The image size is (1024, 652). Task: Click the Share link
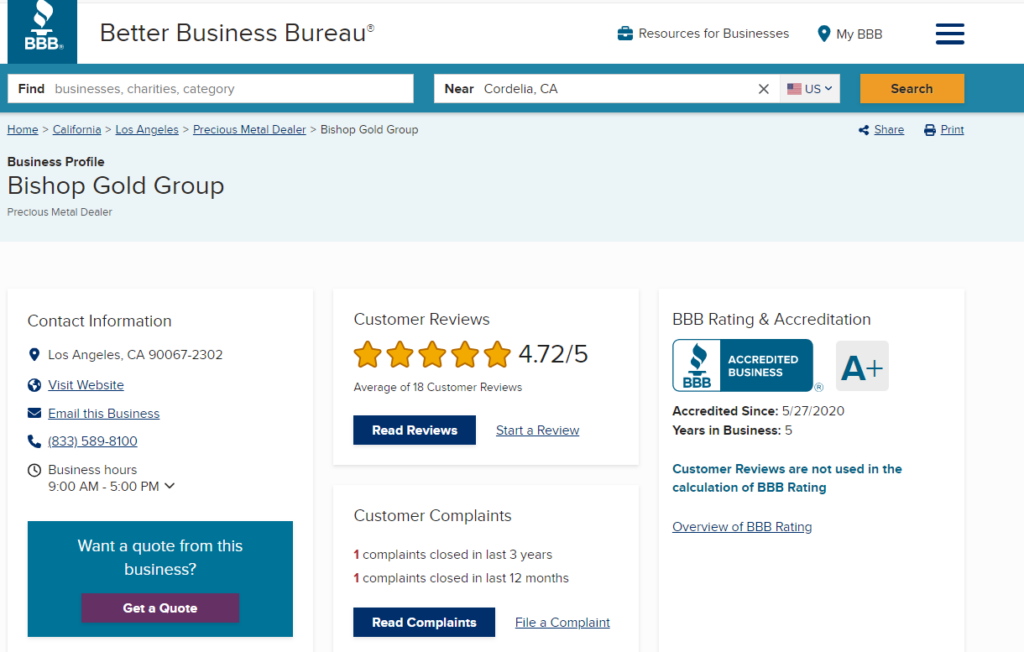(x=889, y=129)
